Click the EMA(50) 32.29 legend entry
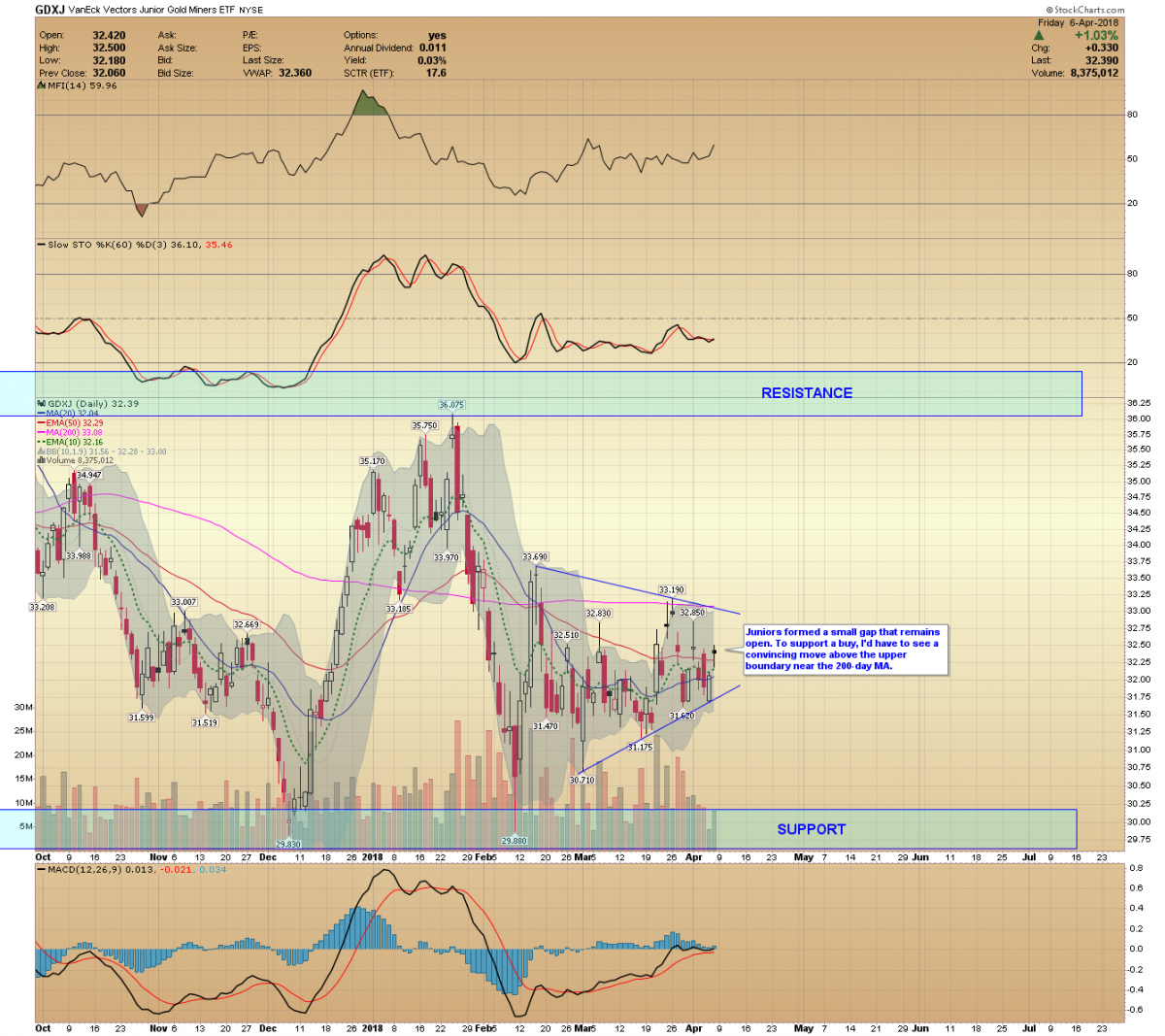This screenshot has height=1036, width=1165. pos(71,423)
